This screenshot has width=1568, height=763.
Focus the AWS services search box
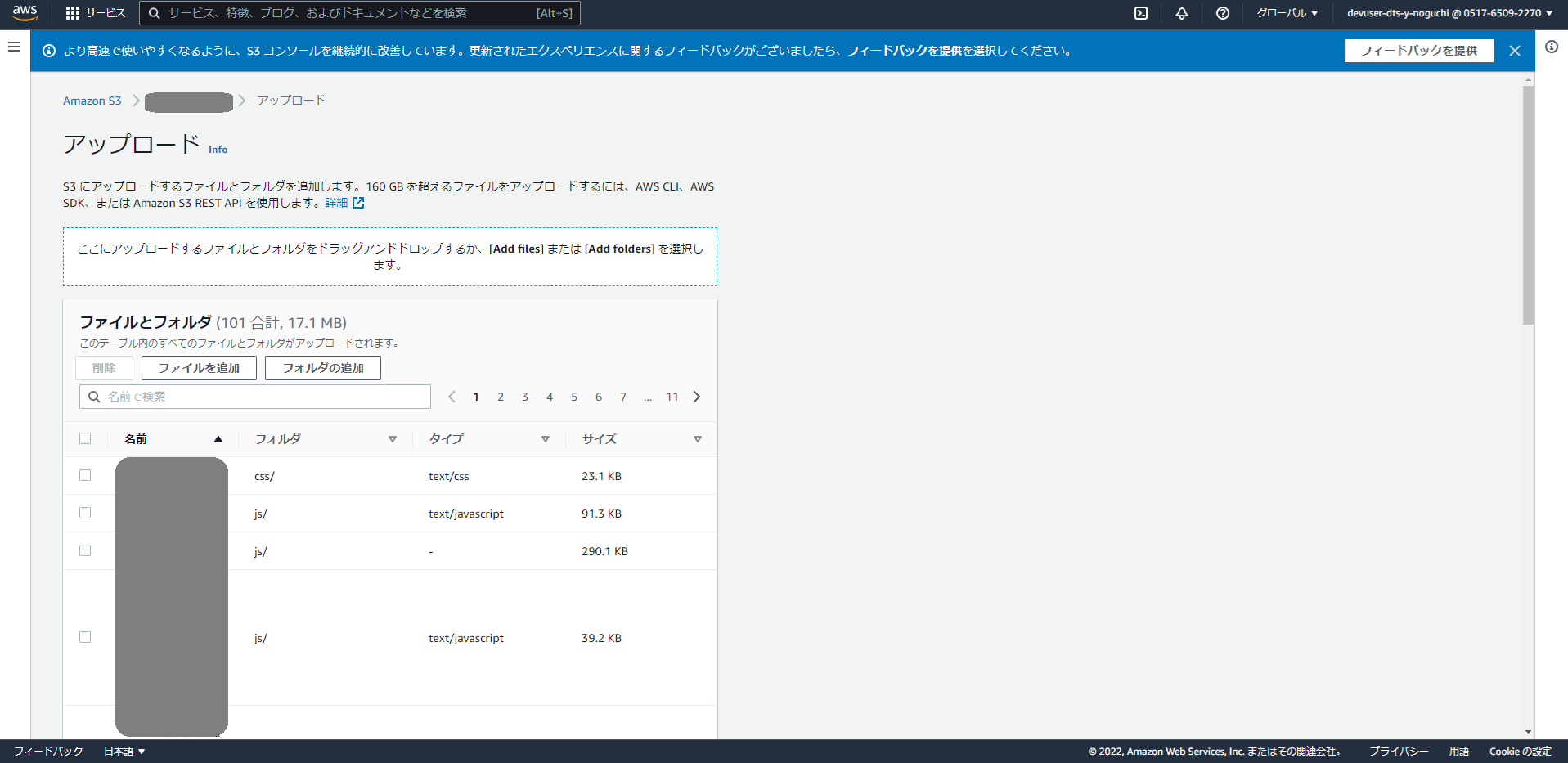point(360,13)
